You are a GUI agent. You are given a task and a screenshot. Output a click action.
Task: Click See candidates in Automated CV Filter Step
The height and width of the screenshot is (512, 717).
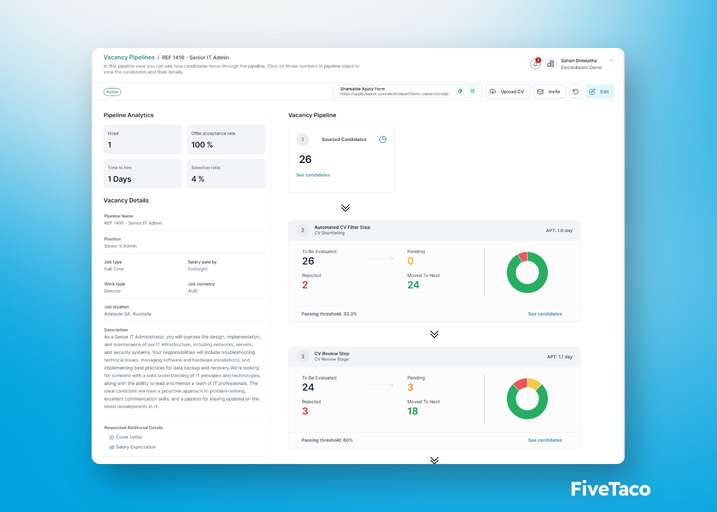point(545,314)
